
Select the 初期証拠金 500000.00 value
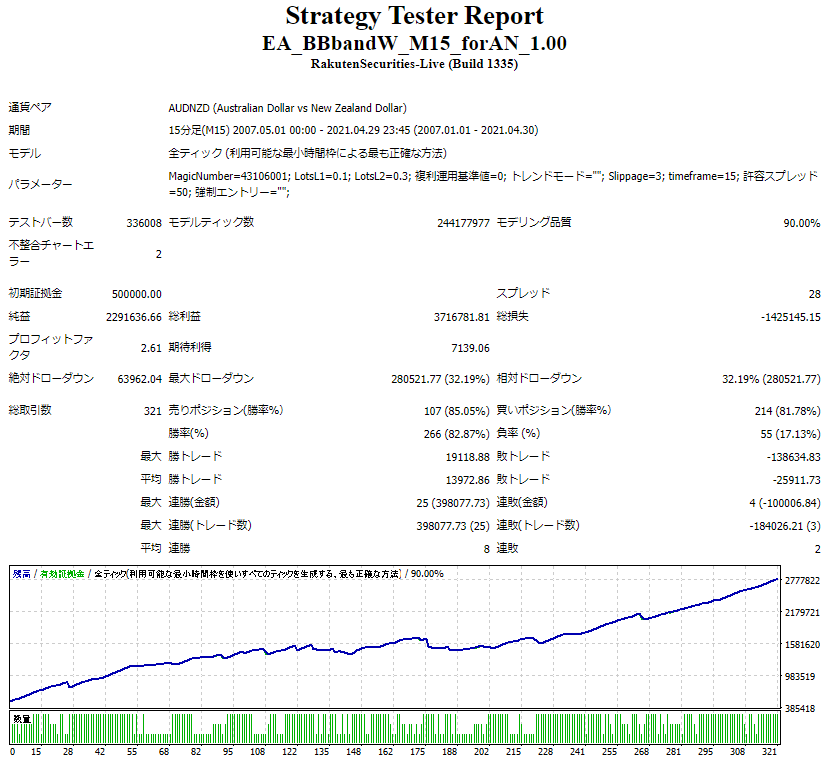[137, 294]
